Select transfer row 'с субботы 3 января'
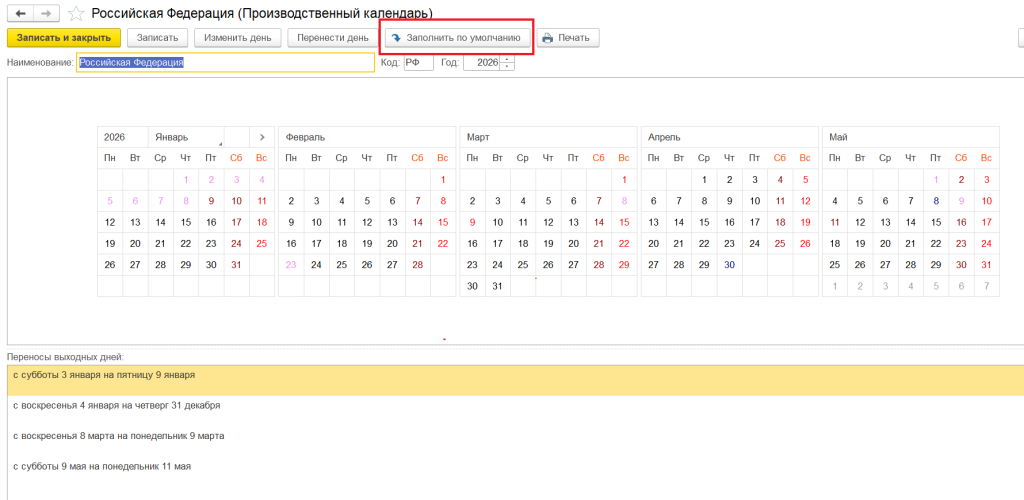1024x500 pixels. (515, 381)
